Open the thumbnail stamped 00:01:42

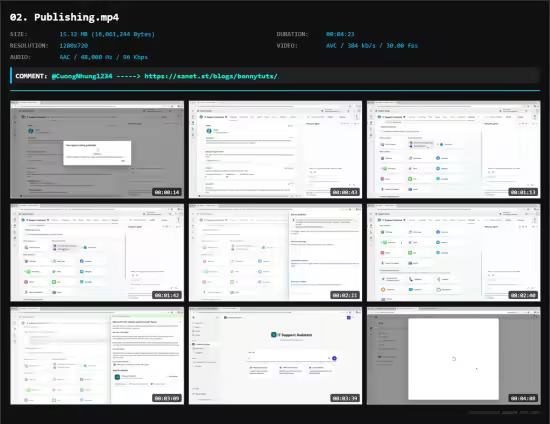tap(97, 253)
